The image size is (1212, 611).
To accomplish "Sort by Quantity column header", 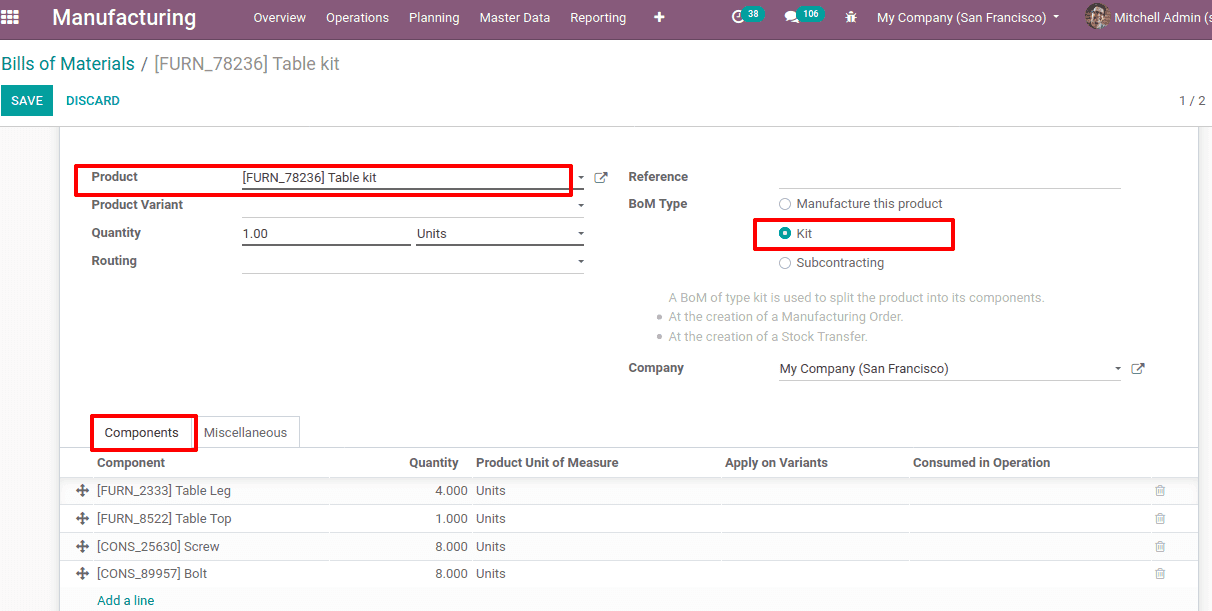I will tap(434, 463).
